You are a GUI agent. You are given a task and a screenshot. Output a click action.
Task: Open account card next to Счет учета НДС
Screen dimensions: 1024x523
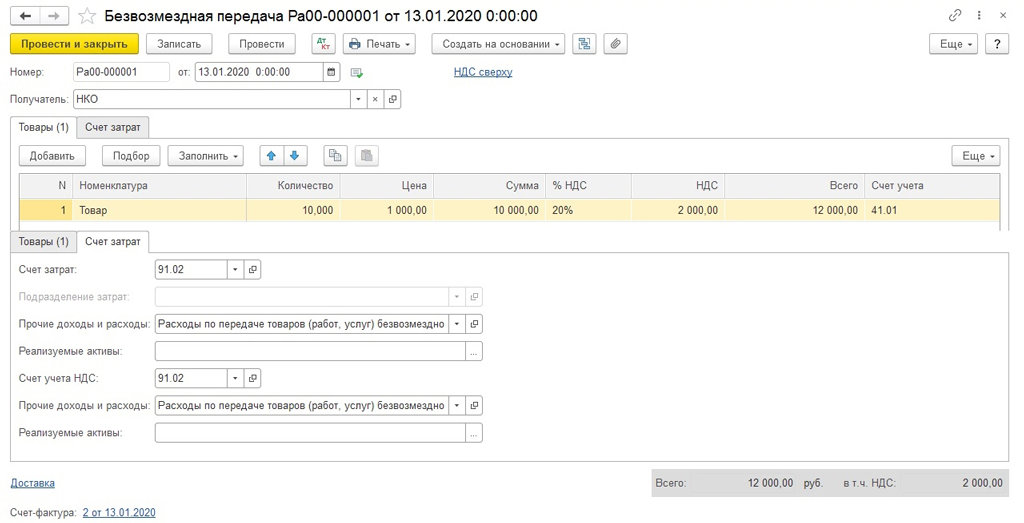[x=253, y=378]
